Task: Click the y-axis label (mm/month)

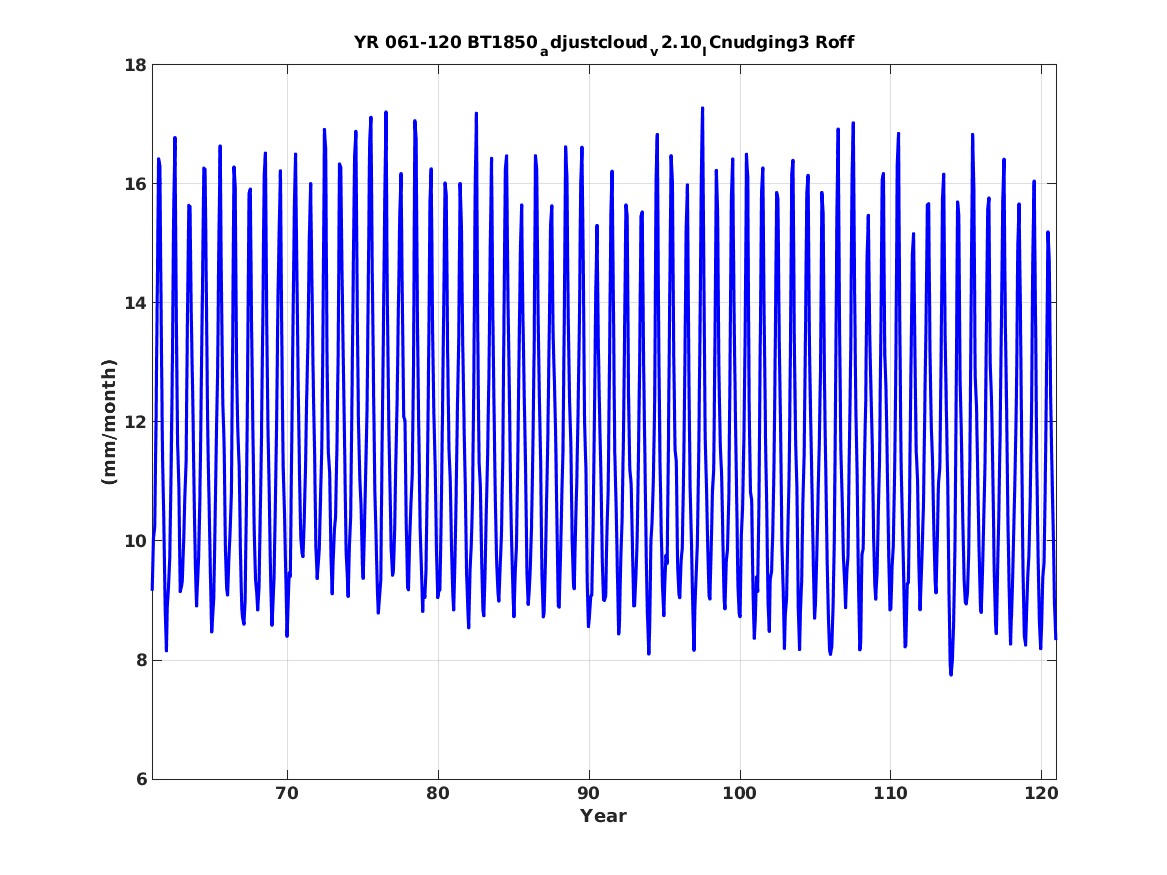Action: point(109,422)
